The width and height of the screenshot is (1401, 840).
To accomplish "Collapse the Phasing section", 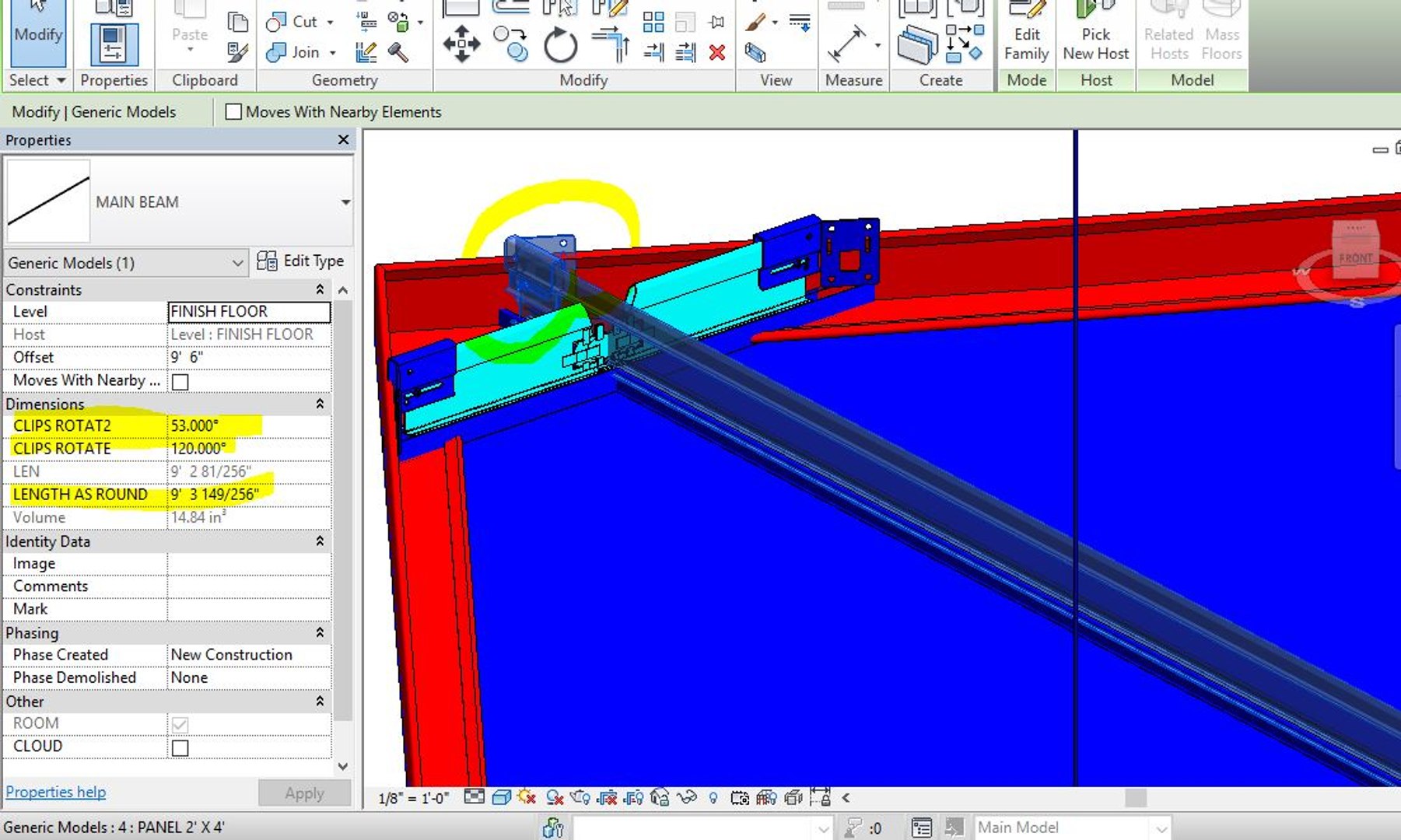I will click(320, 632).
